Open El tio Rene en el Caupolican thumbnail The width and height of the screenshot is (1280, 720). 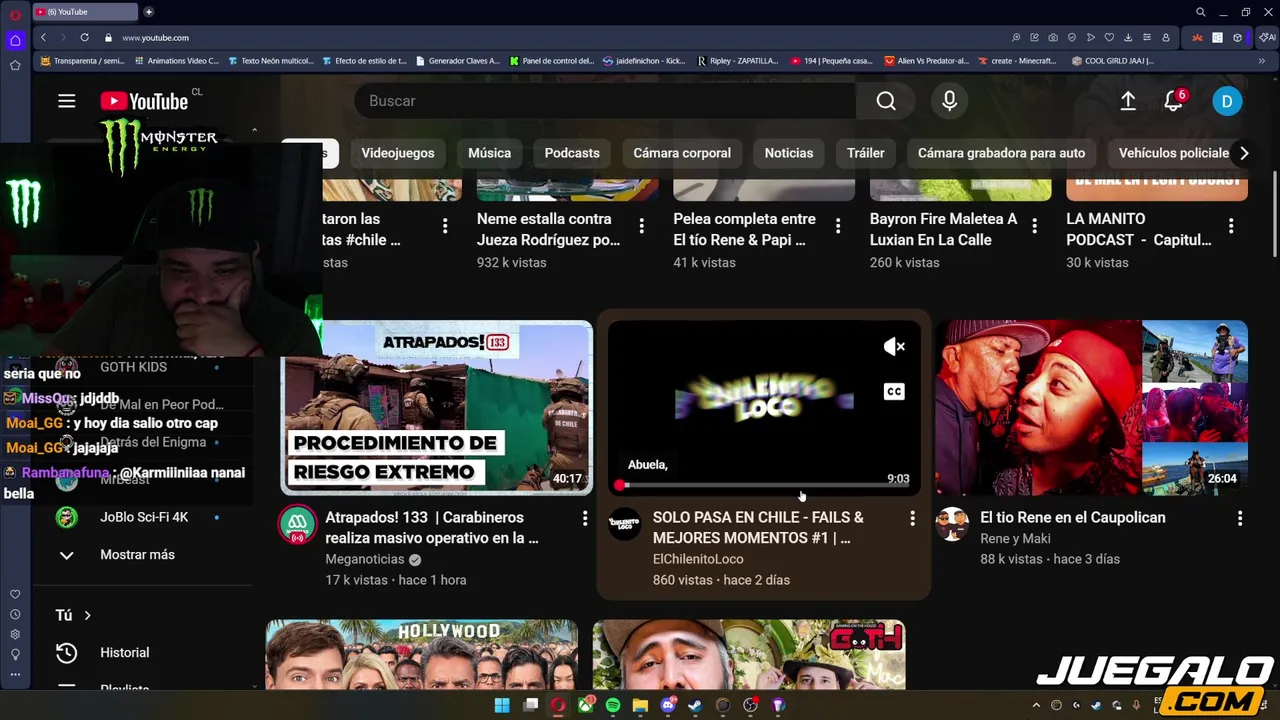point(1092,407)
